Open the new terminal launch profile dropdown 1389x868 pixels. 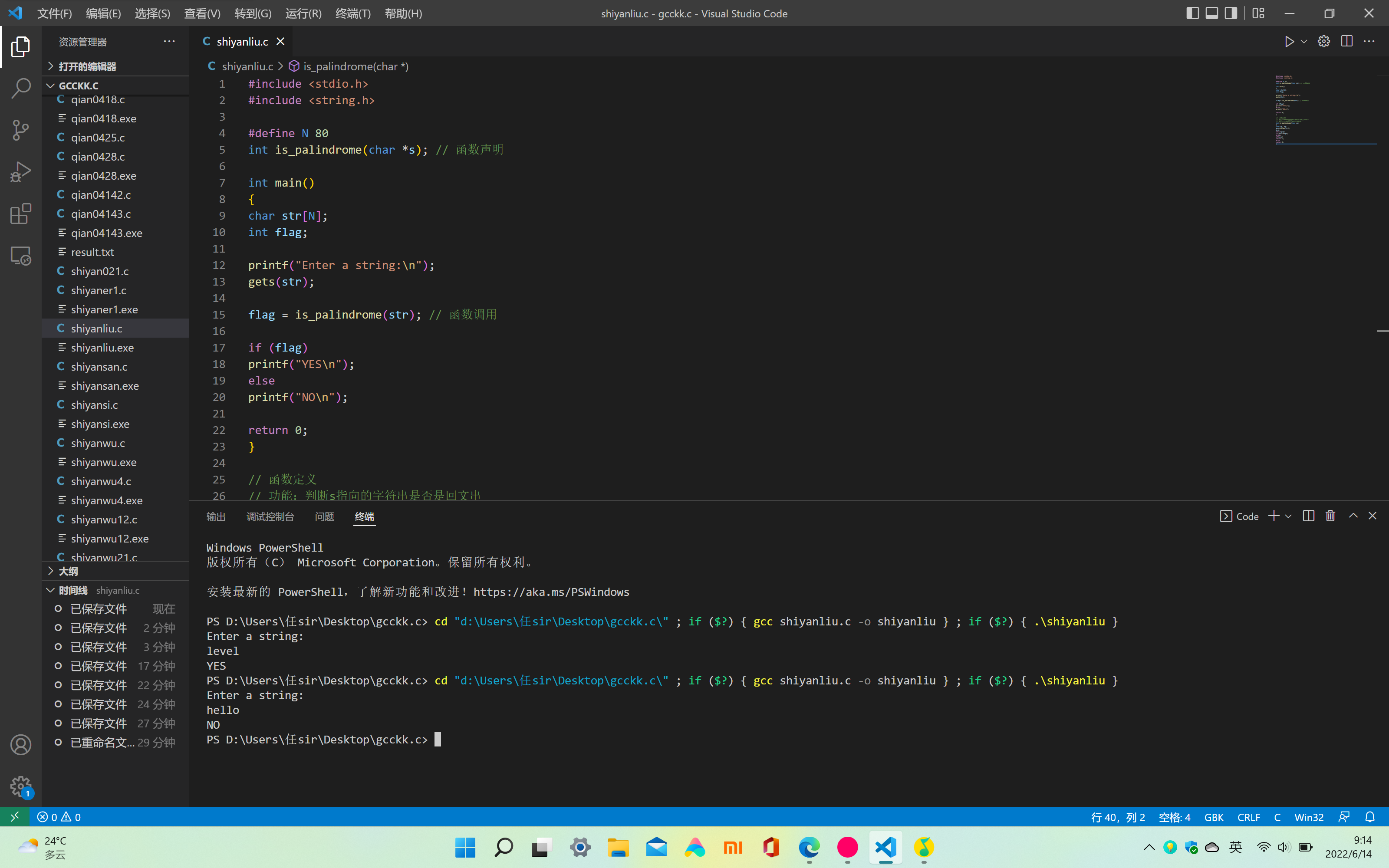[x=1288, y=516]
